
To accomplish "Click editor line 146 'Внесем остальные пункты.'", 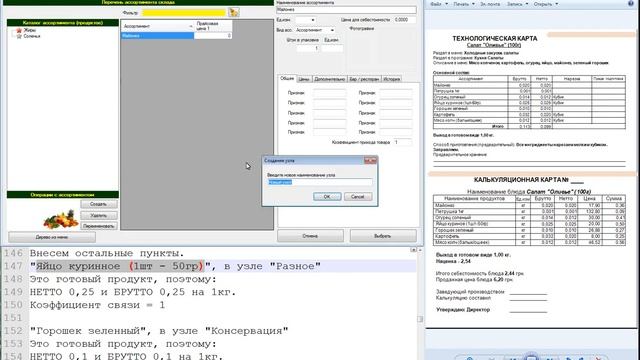I will [107, 253].
